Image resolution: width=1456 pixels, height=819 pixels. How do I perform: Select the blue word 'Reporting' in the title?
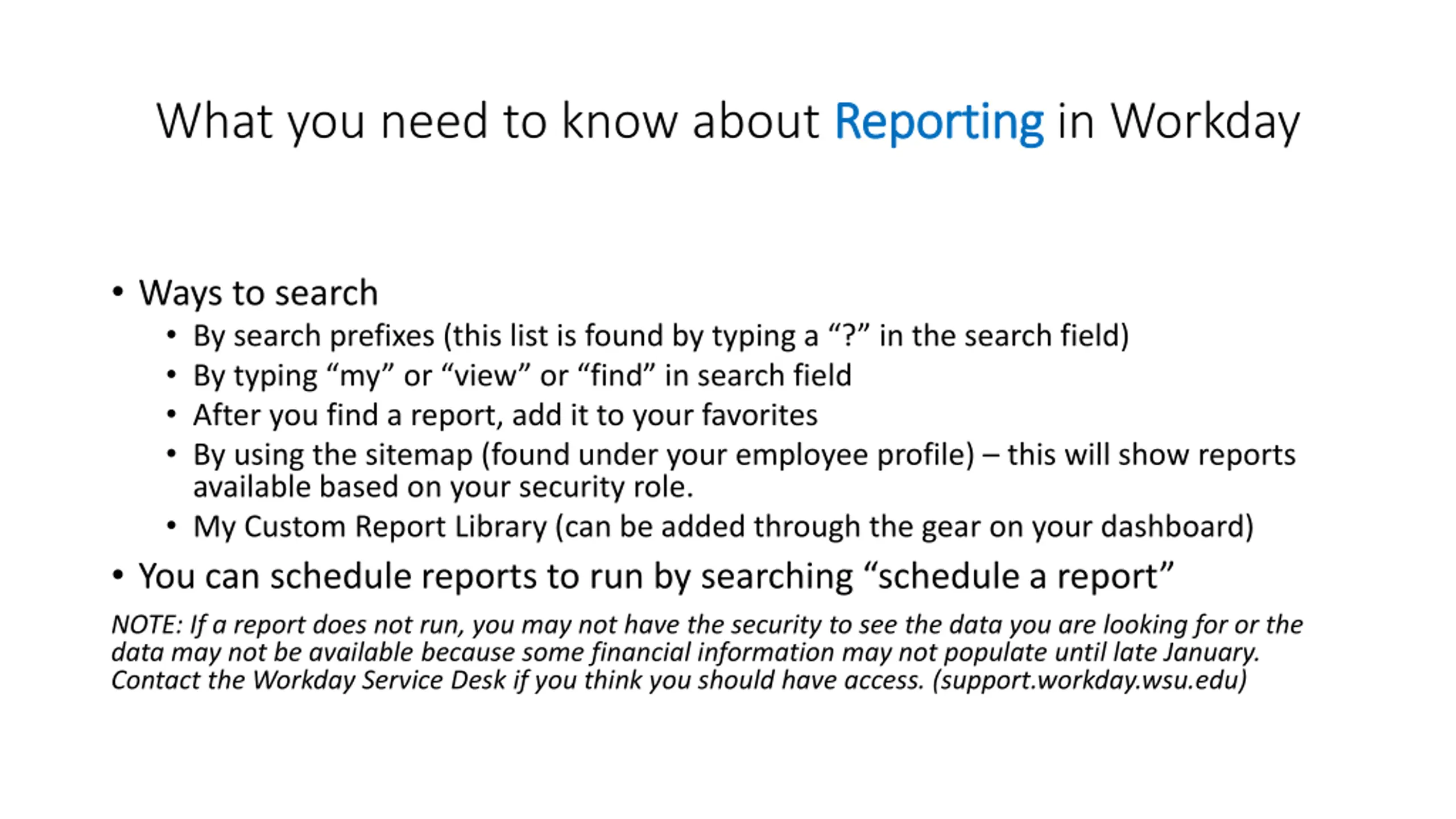pyautogui.click(x=938, y=122)
